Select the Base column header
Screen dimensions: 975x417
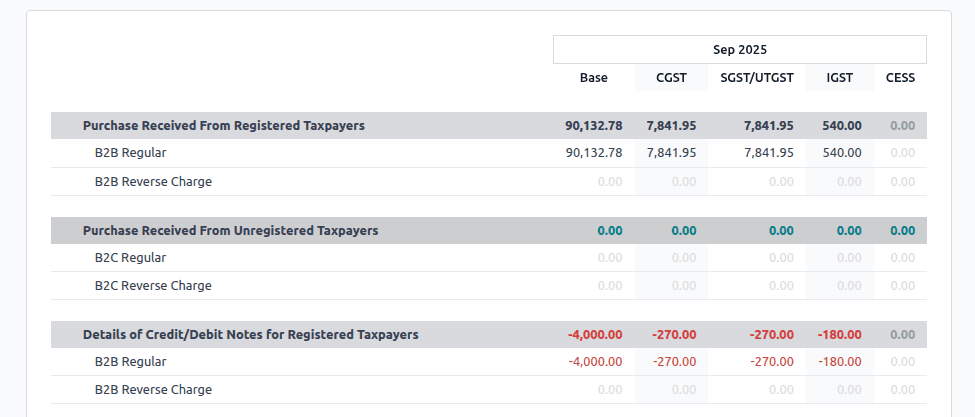(593, 77)
